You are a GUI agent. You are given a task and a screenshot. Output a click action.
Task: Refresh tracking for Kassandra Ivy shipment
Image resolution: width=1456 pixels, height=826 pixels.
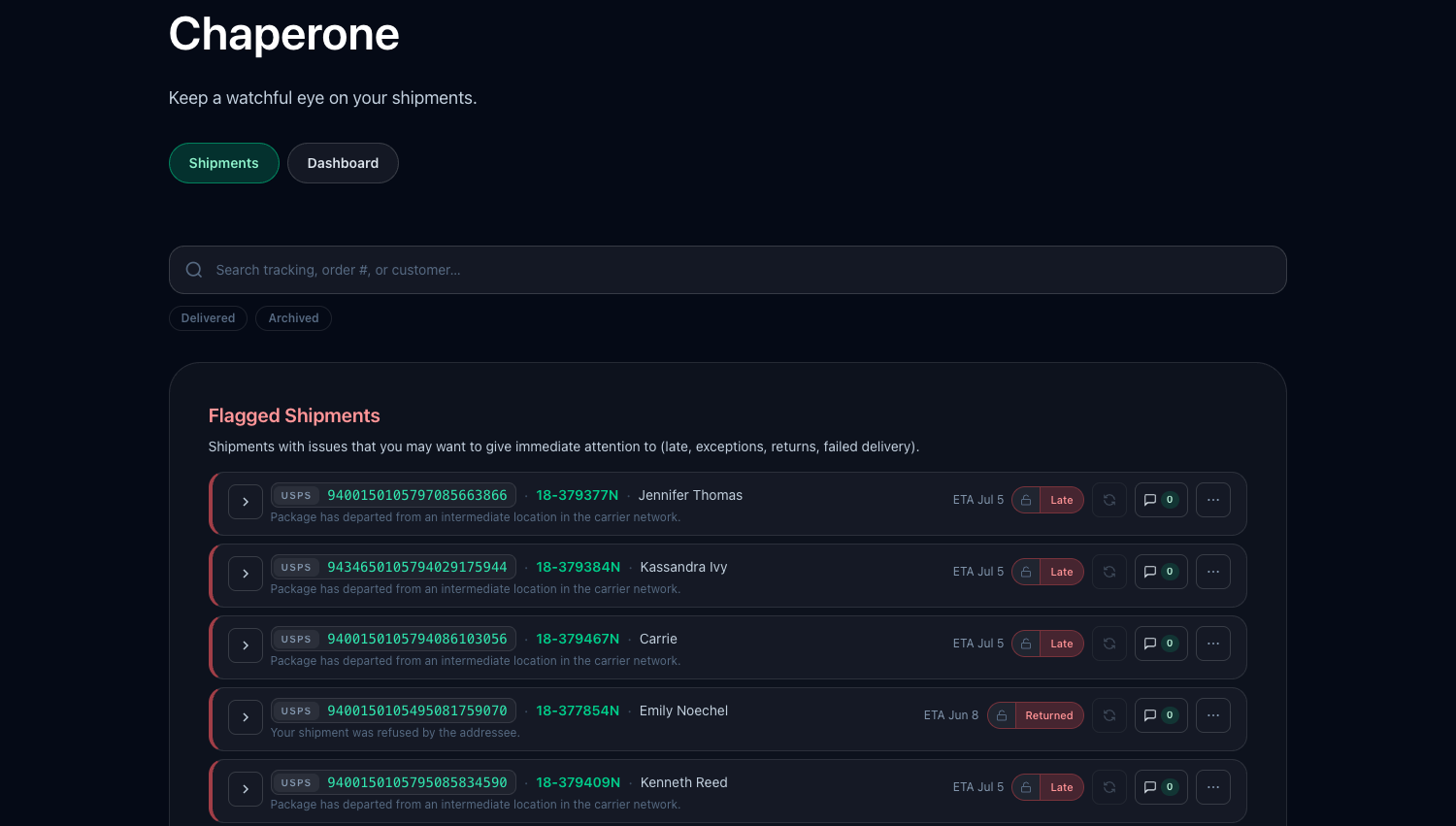point(1109,572)
